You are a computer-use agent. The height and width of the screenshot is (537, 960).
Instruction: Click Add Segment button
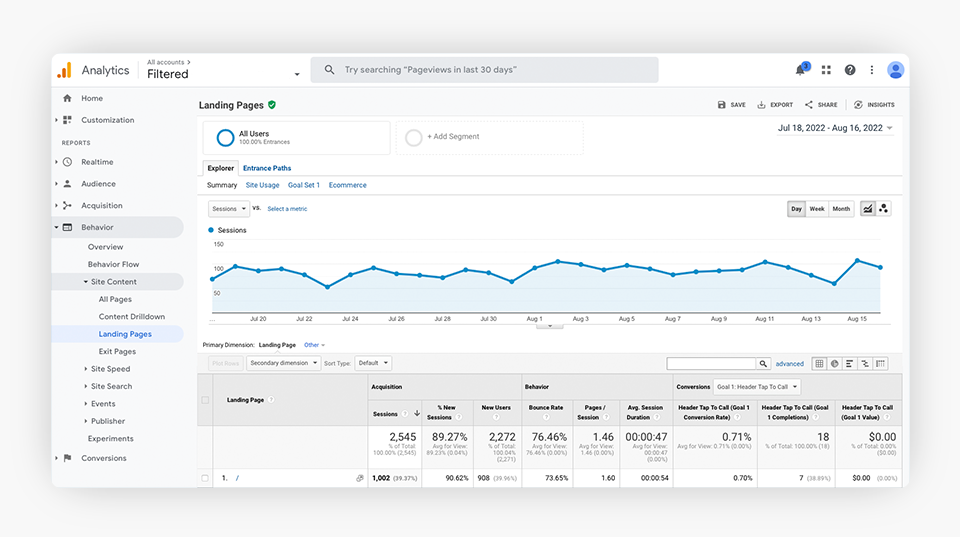coord(452,137)
